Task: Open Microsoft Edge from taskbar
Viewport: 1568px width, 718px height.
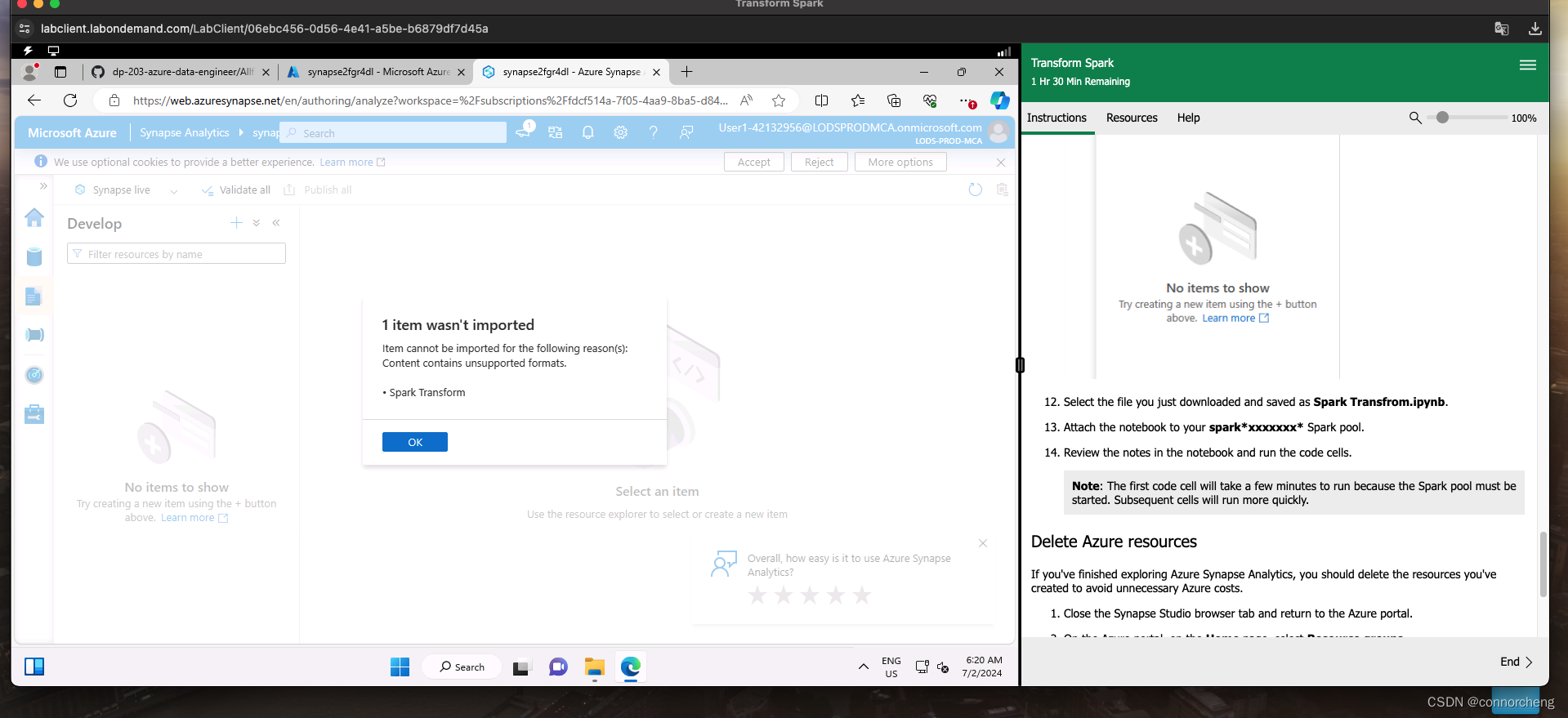Action: coord(630,667)
